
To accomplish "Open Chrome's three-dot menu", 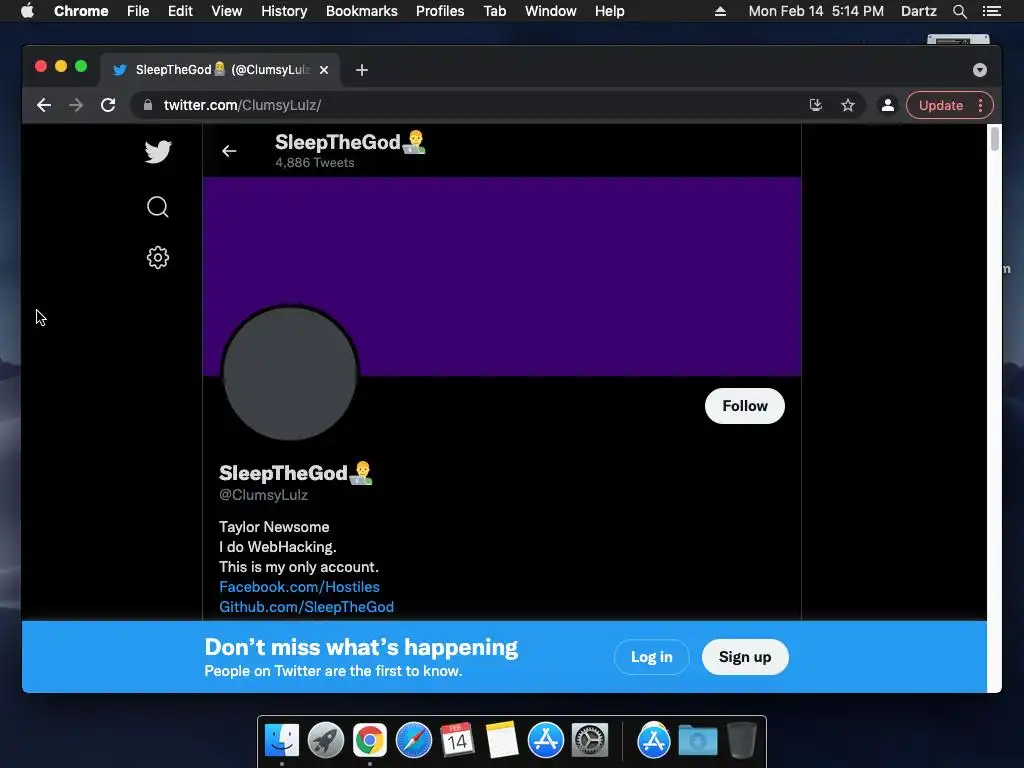I will 980,105.
